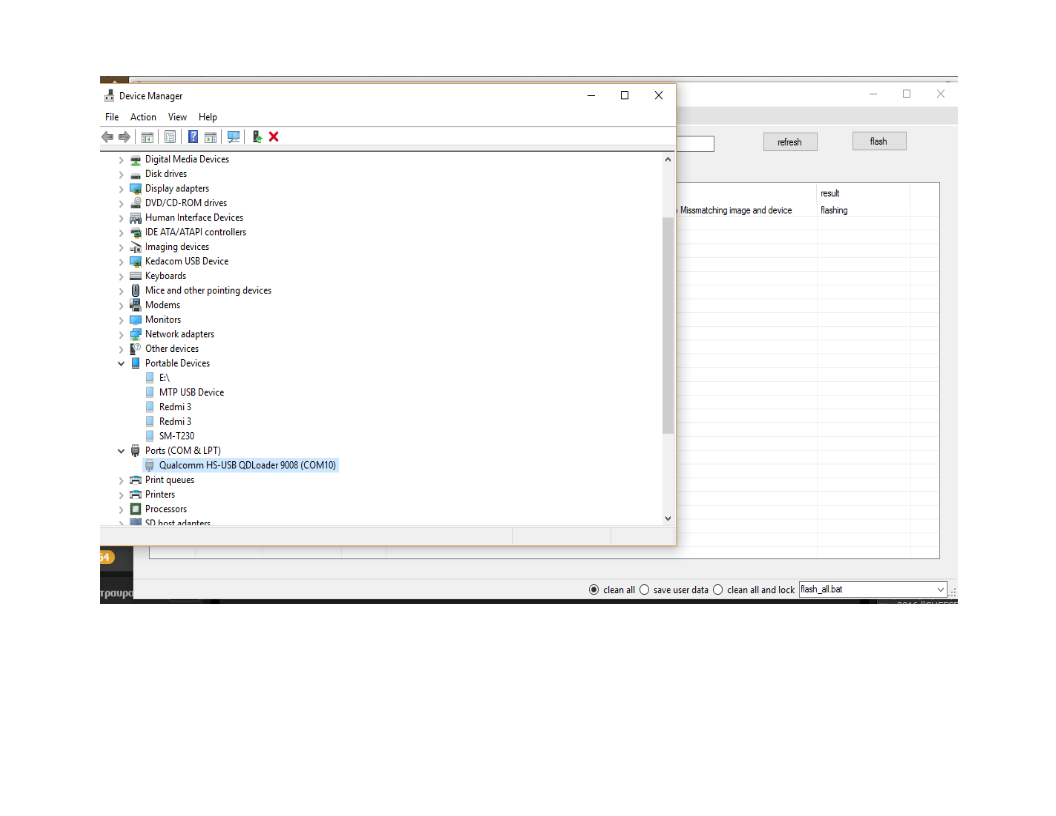Click the path input field in flash tool
This screenshot has width=1056, height=816.
(695, 143)
